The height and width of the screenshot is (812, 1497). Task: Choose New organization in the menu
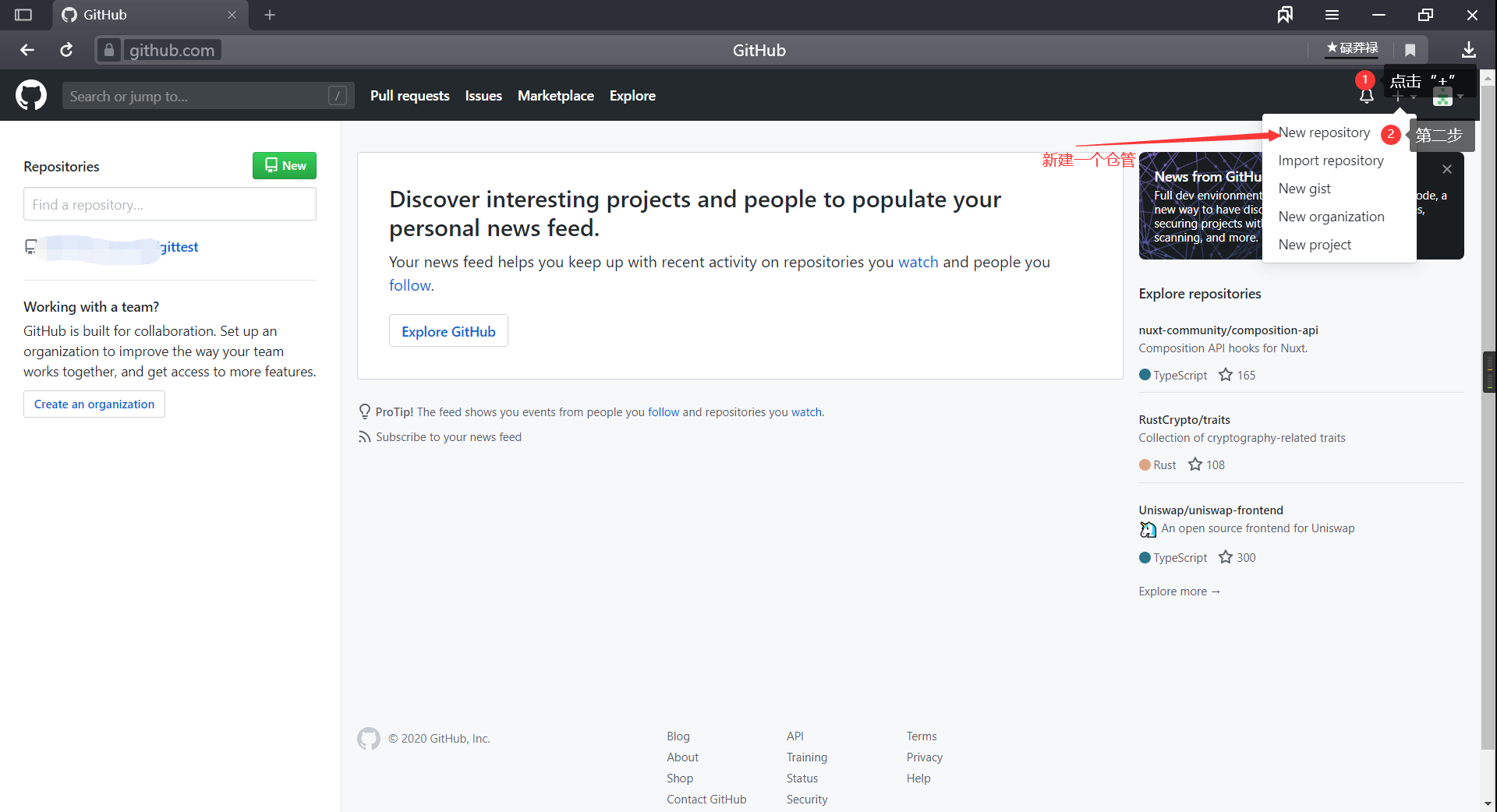(x=1331, y=217)
